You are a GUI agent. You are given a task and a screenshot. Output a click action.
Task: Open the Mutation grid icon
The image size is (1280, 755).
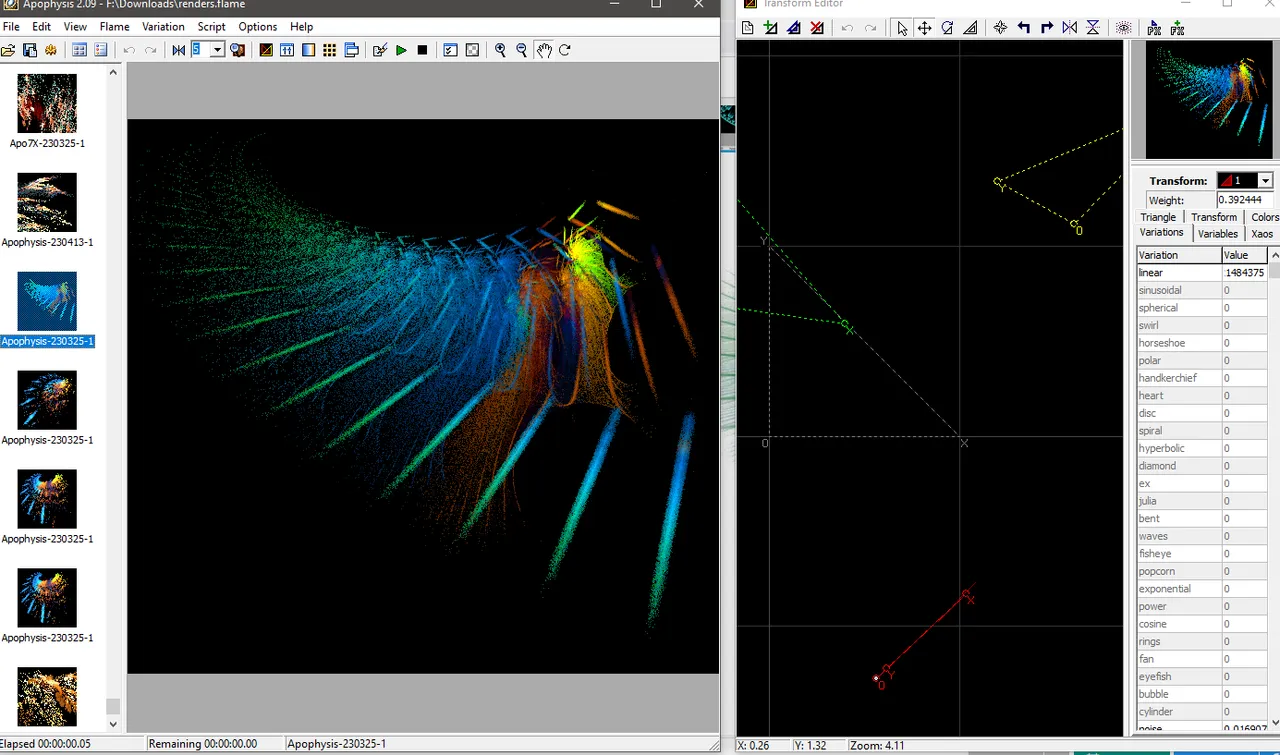[x=329, y=50]
